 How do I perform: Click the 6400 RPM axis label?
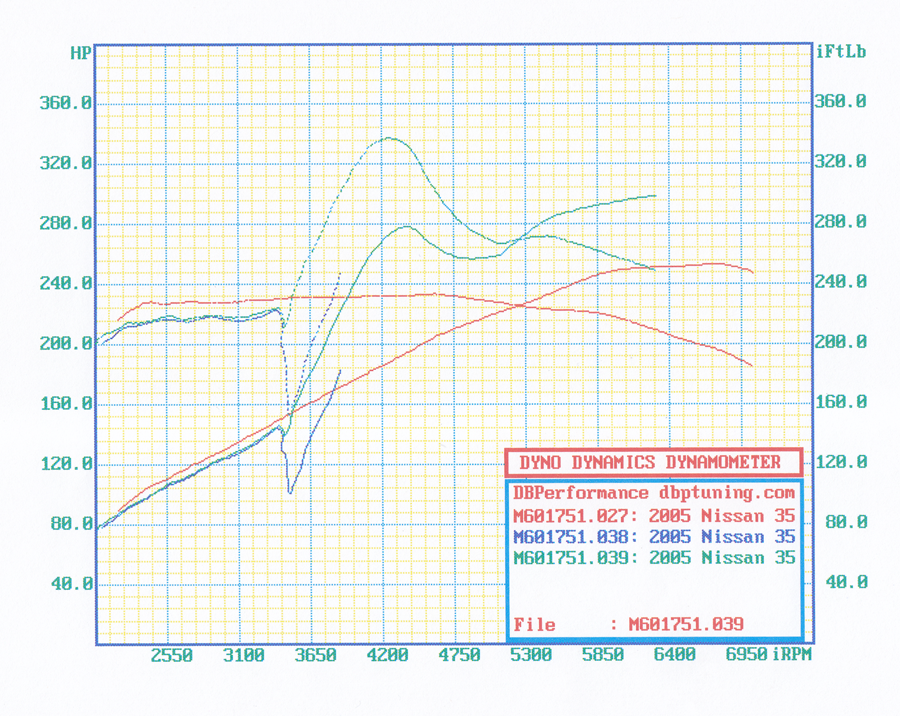point(674,655)
